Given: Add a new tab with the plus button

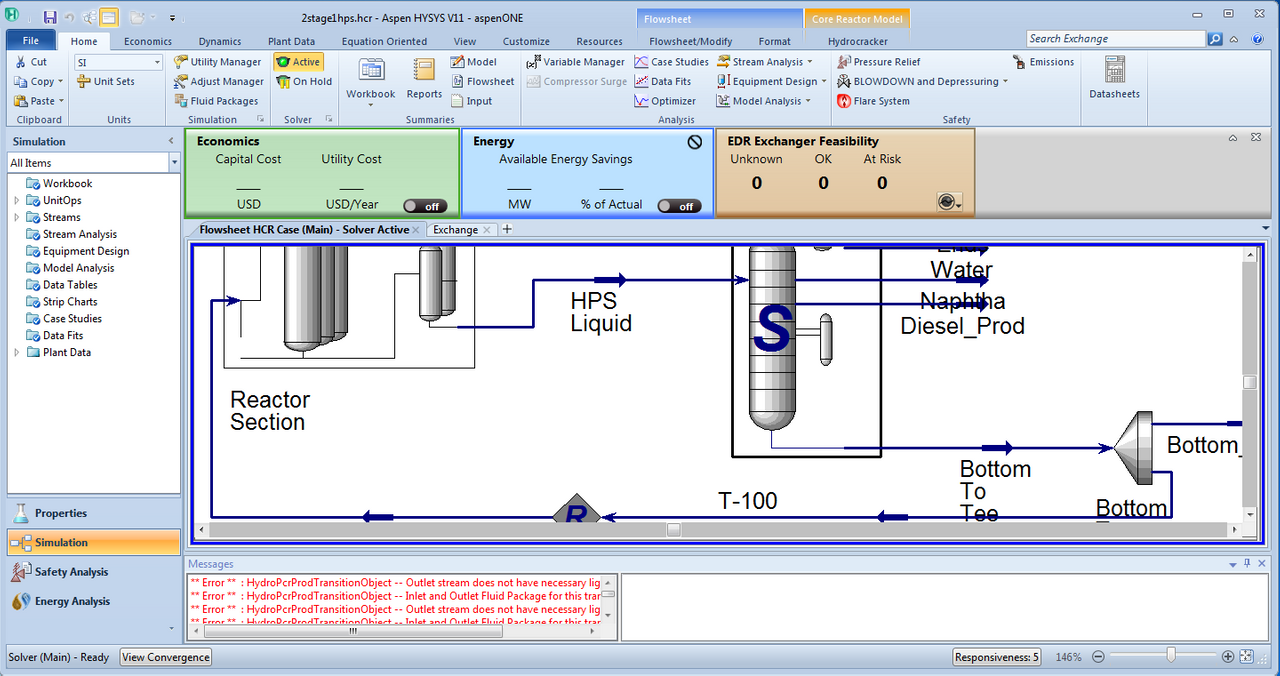Looking at the screenshot, I should [507, 229].
